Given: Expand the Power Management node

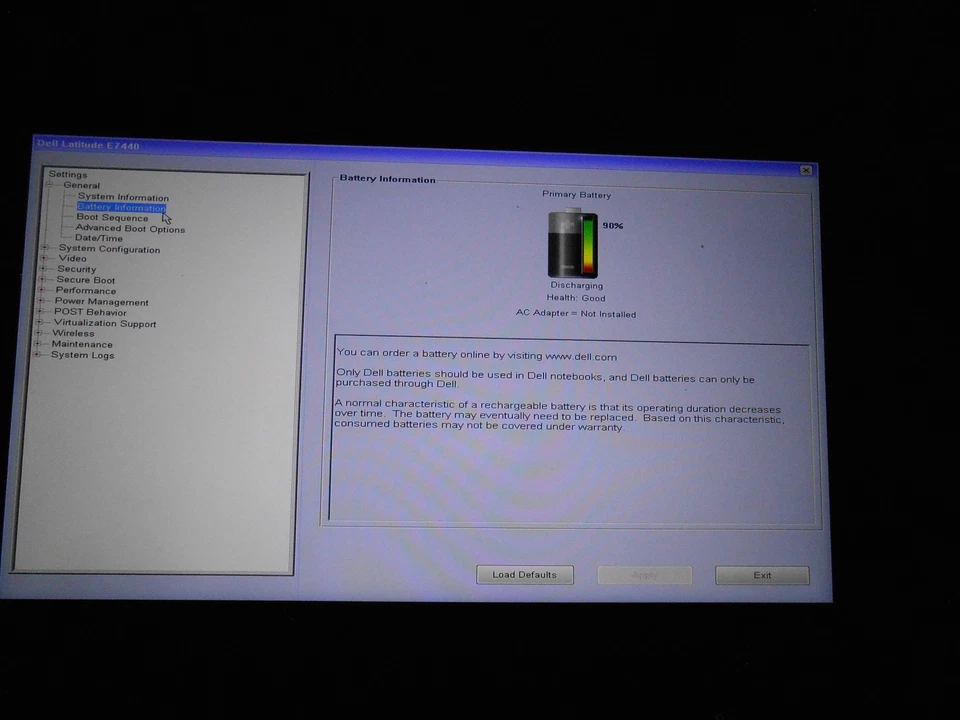Looking at the screenshot, I should 41,300.
